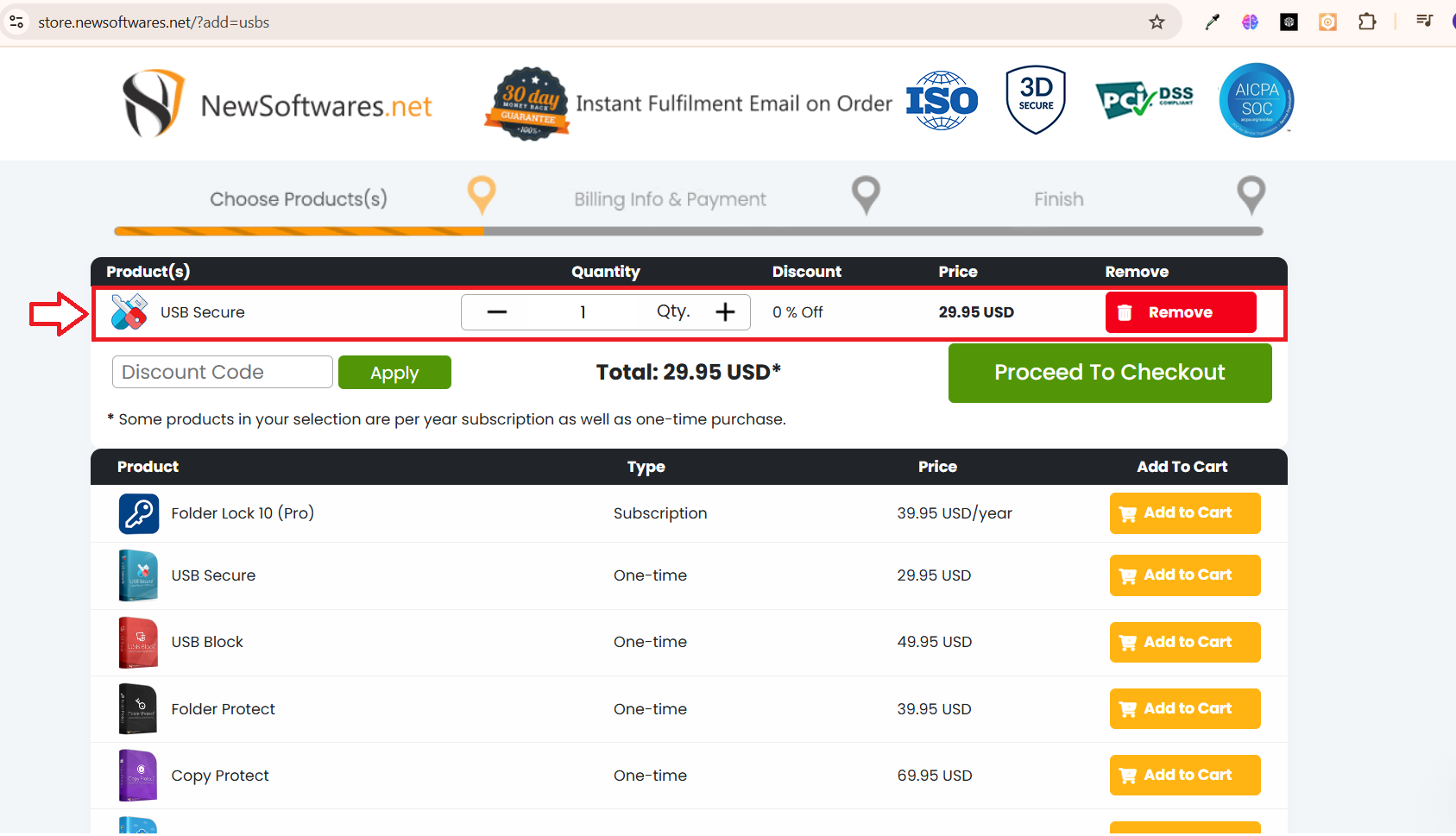Bookmark the page using the star icon
This screenshot has height=836, width=1456.
pos(1157,22)
